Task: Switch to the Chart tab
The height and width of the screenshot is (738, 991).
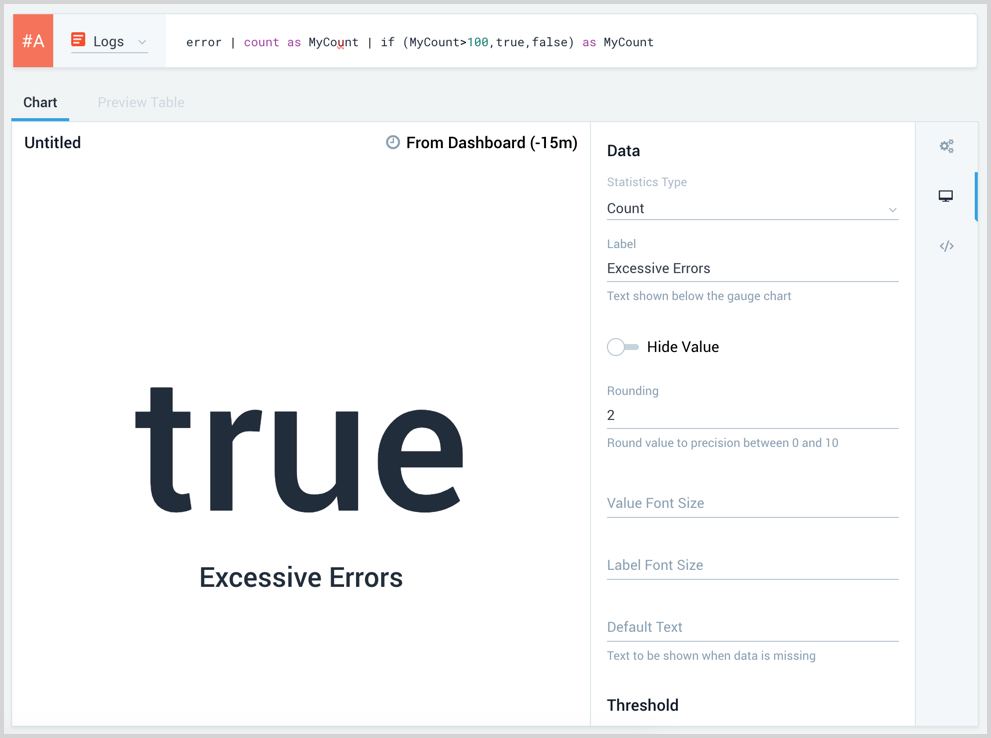Action: (40, 102)
